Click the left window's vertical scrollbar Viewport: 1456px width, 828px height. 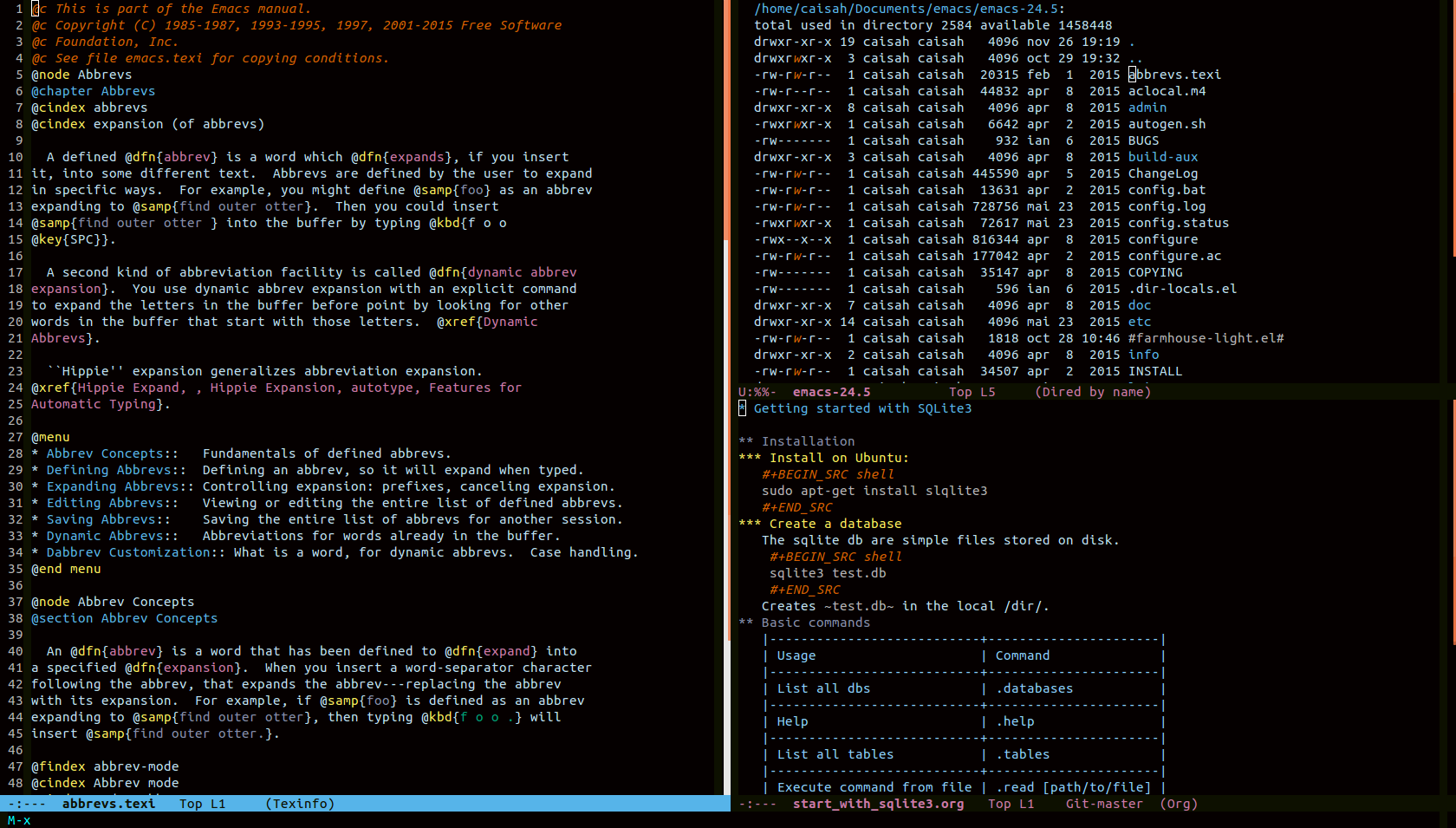726,397
